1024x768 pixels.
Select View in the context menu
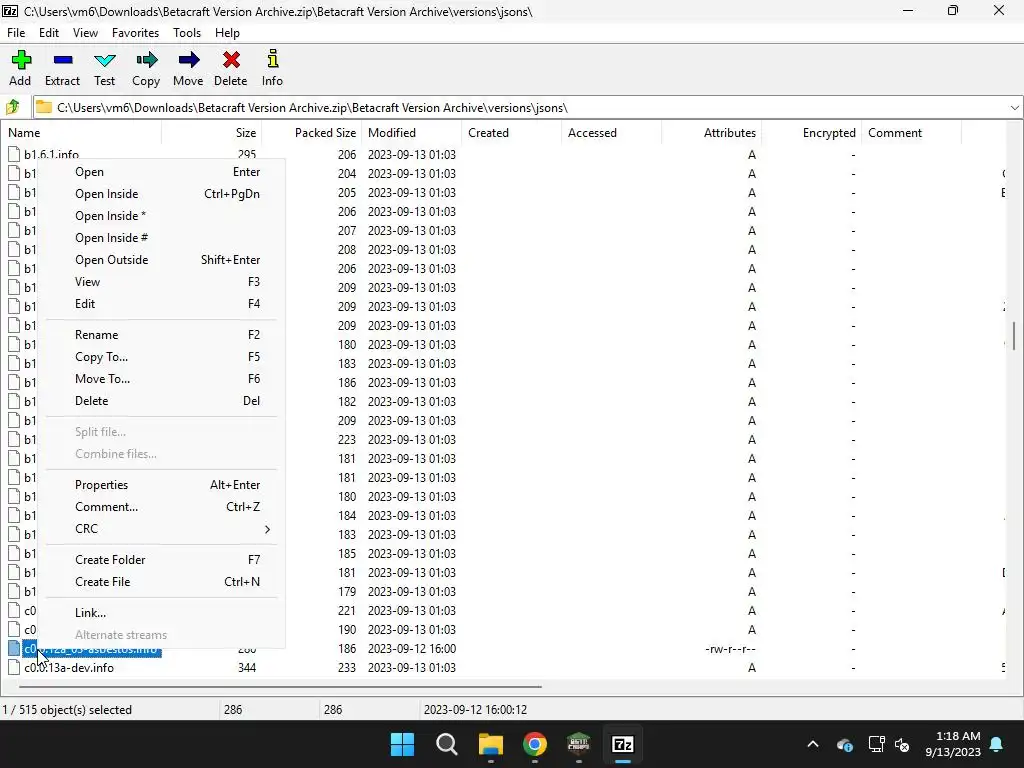tap(161, 282)
